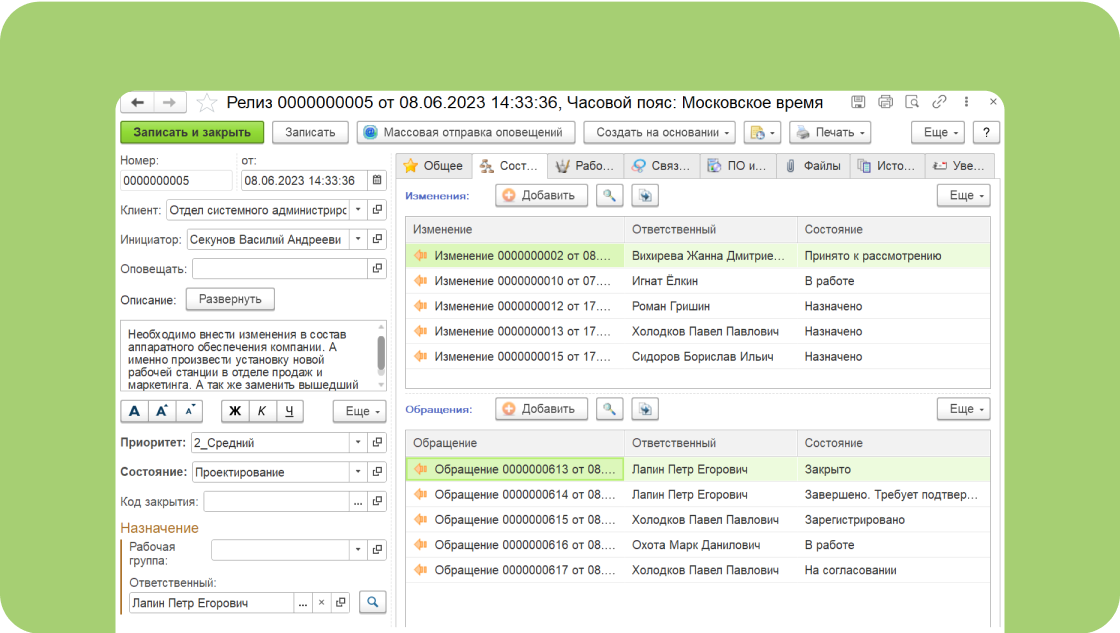Click the Оповещать input field
1120x633 pixels.
tap(280, 269)
